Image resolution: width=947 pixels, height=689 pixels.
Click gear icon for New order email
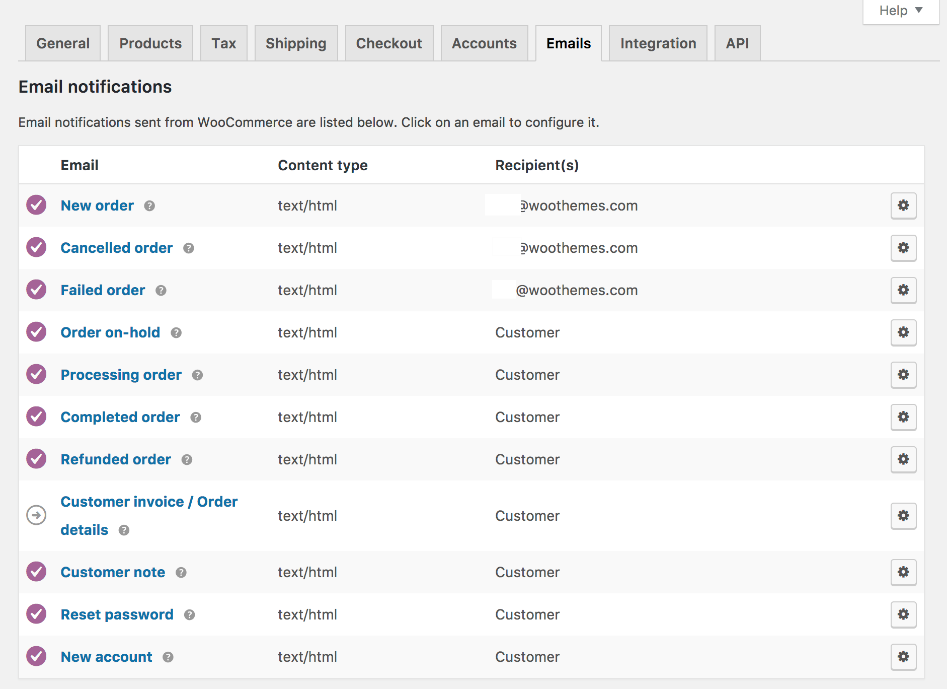coord(903,205)
